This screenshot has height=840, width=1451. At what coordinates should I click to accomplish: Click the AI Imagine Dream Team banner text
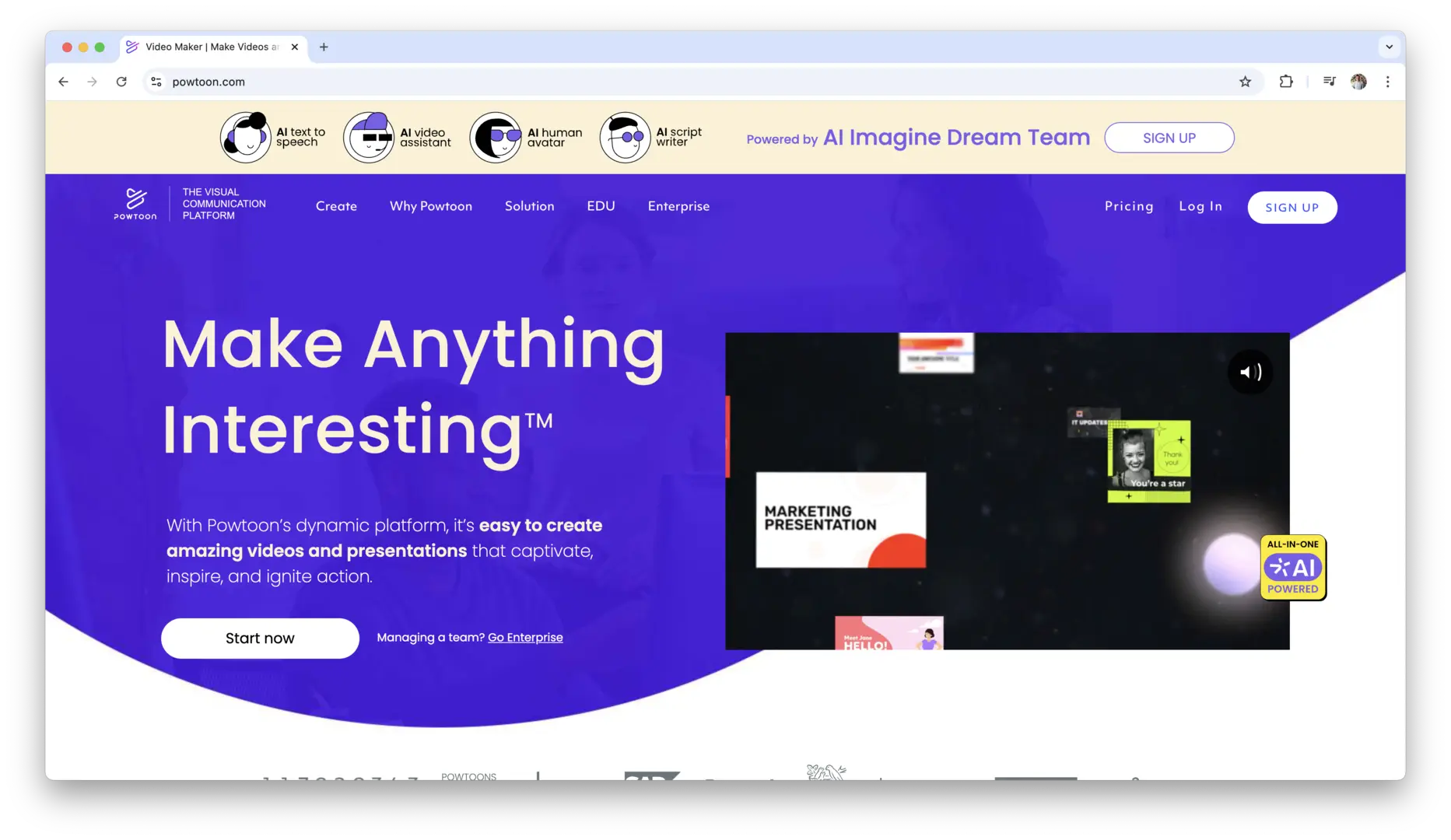pyautogui.click(x=956, y=138)
